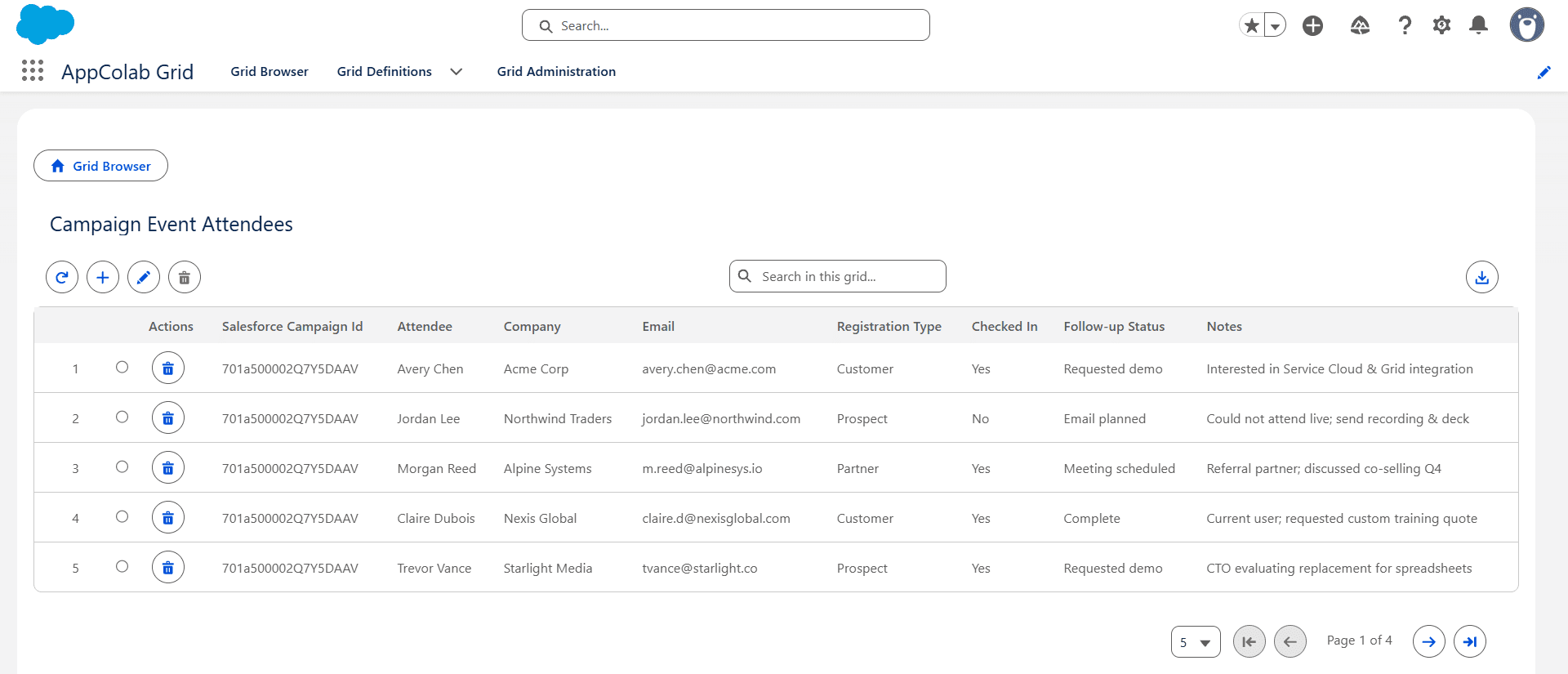This screenshot has height=674, width=1568.
Task: Jump to the first page
Action: tap(1249, 641)
